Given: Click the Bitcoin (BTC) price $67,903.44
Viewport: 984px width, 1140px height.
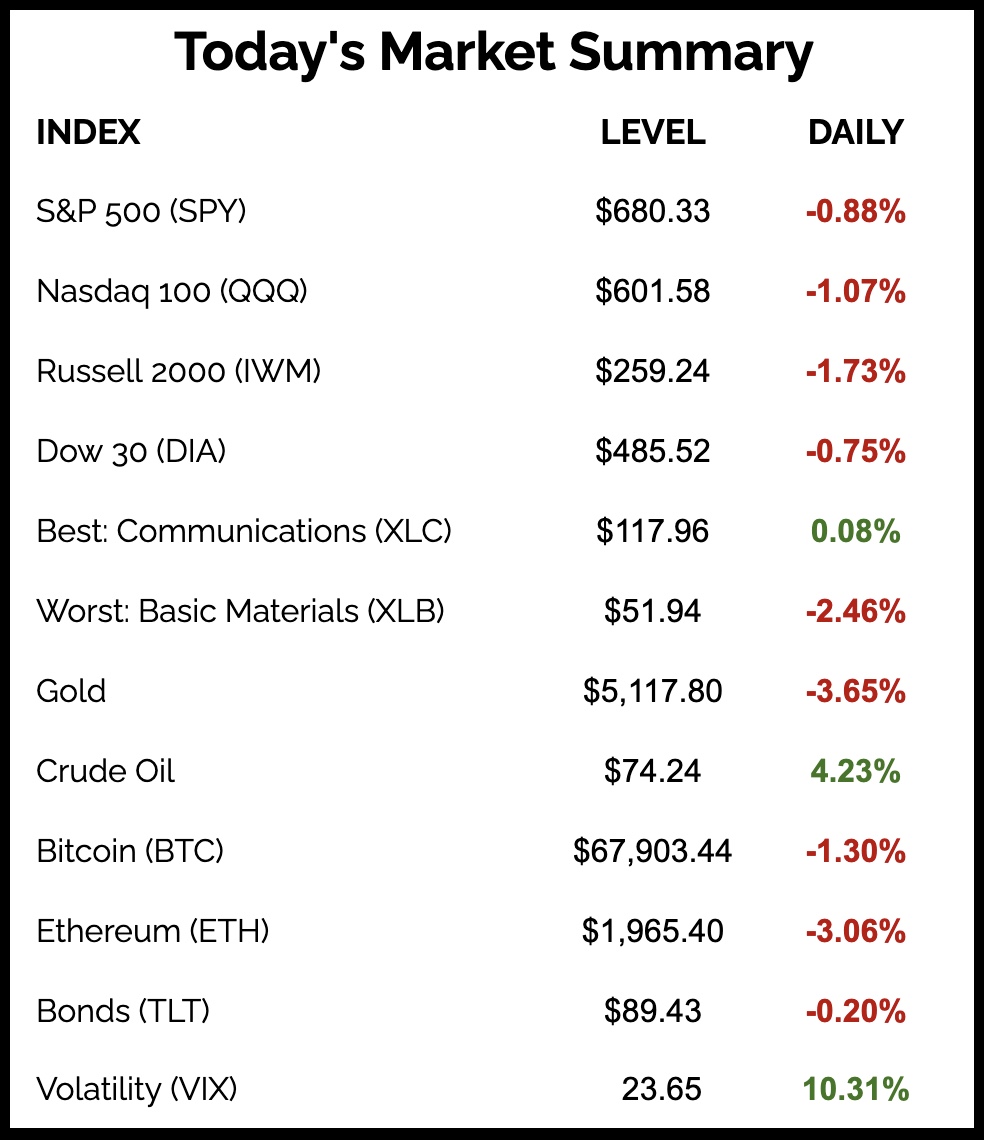Looking at the screenshot, I should click(x=652, y=851).
